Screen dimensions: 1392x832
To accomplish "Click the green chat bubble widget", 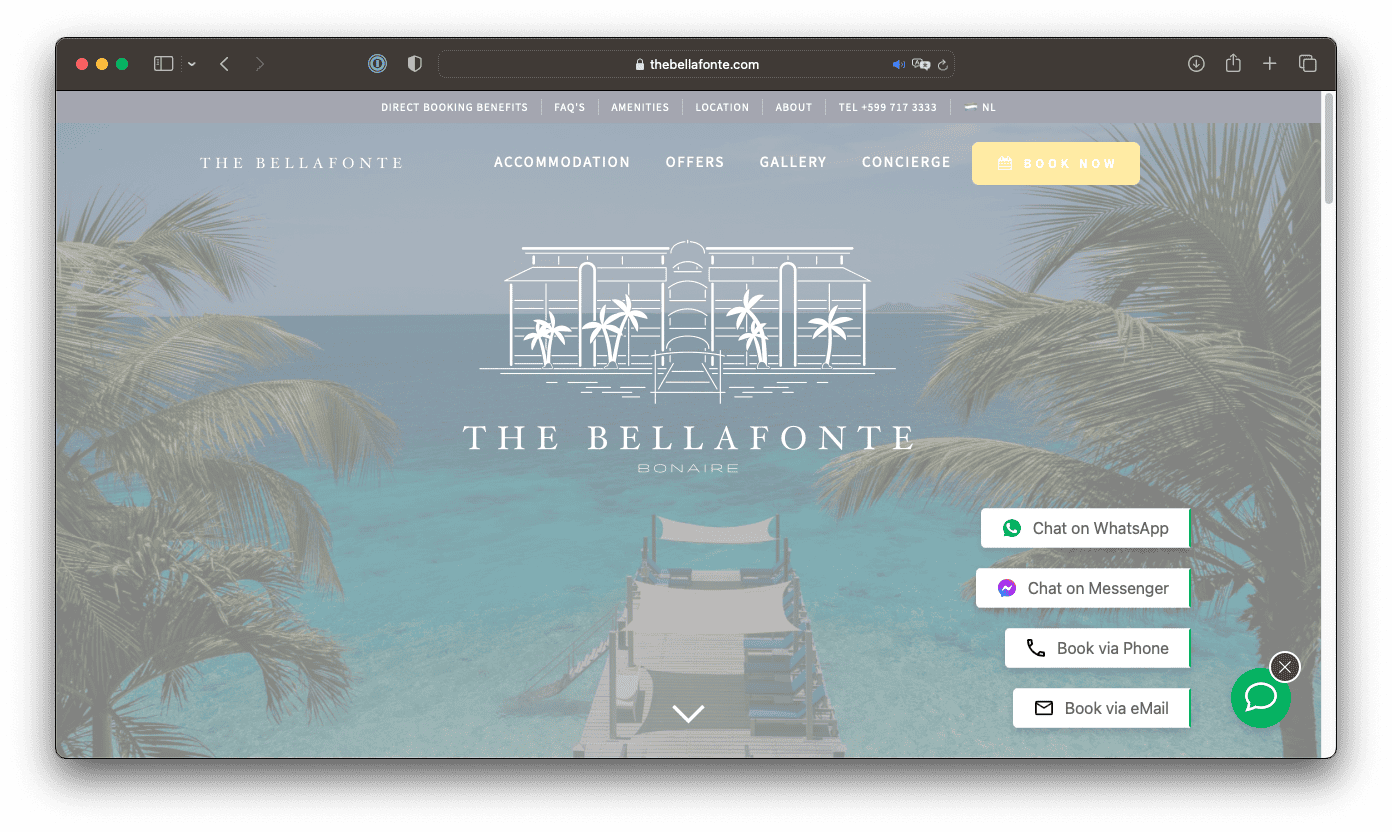I will coord(1261,698).
